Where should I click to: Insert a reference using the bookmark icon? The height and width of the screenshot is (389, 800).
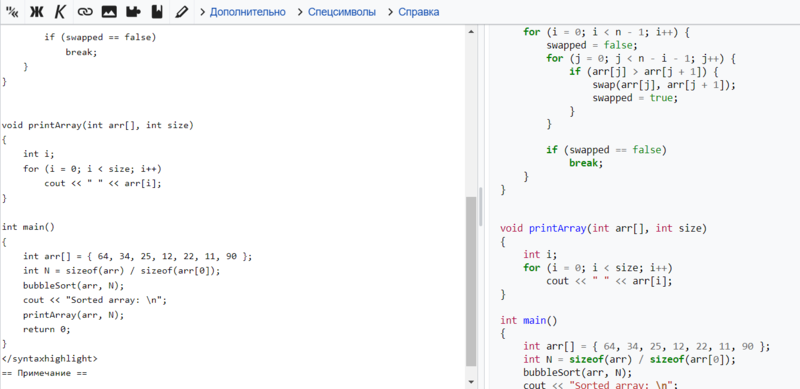[x=157, y=12]
